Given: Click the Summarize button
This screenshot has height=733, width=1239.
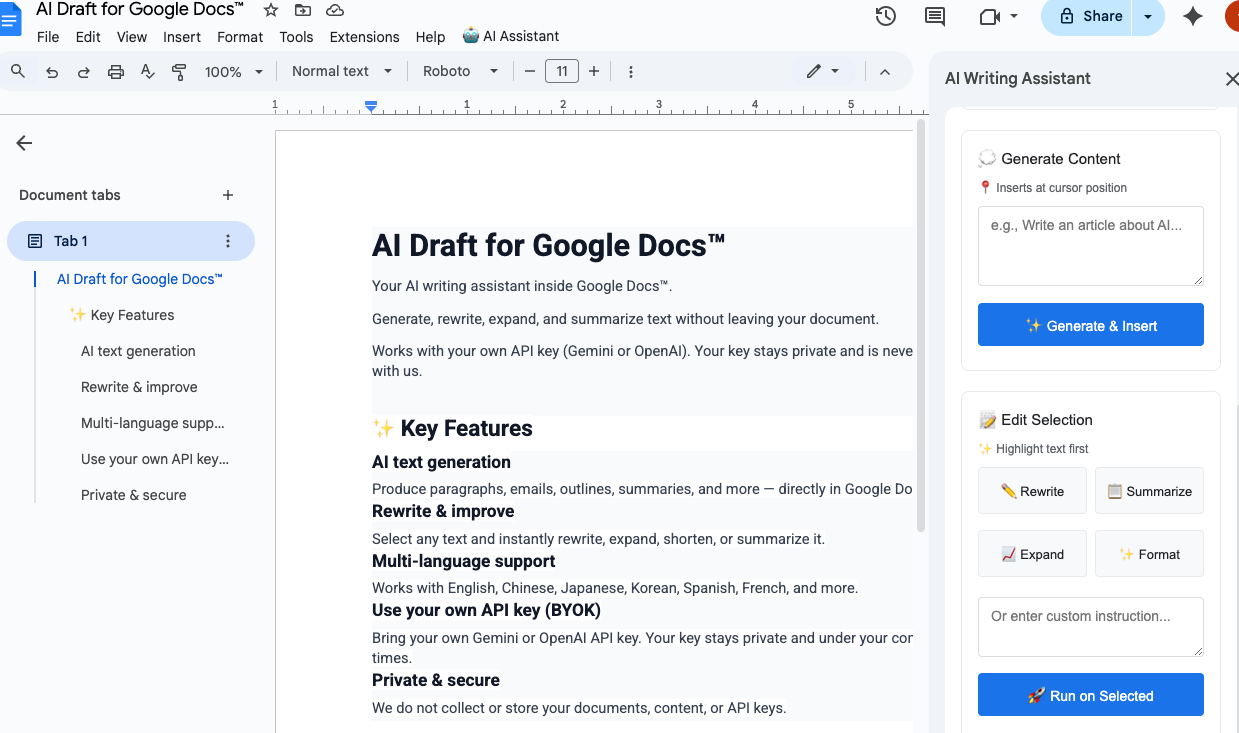Looking at the screenshot, I should pyautogui.click(x=1149, y=491).
